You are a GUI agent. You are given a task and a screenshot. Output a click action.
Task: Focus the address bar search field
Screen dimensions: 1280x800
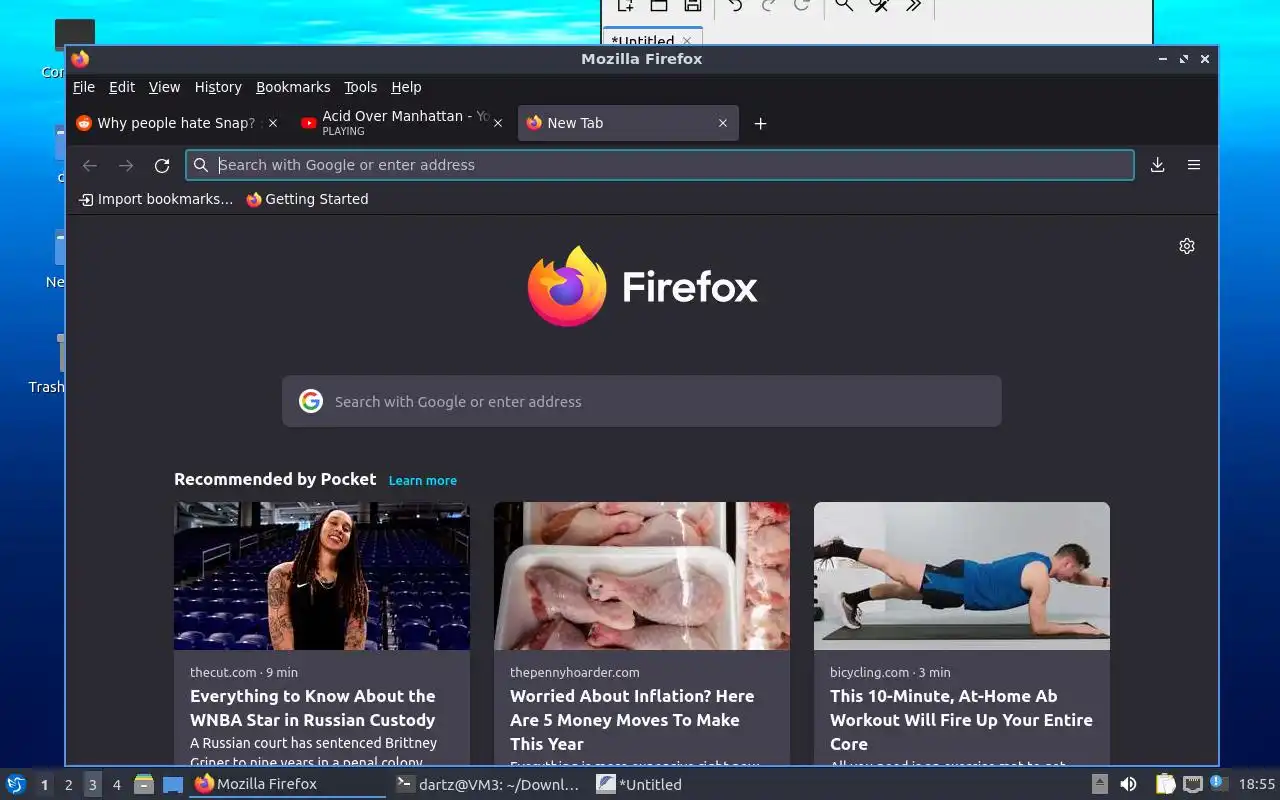[x=660, y=165]
